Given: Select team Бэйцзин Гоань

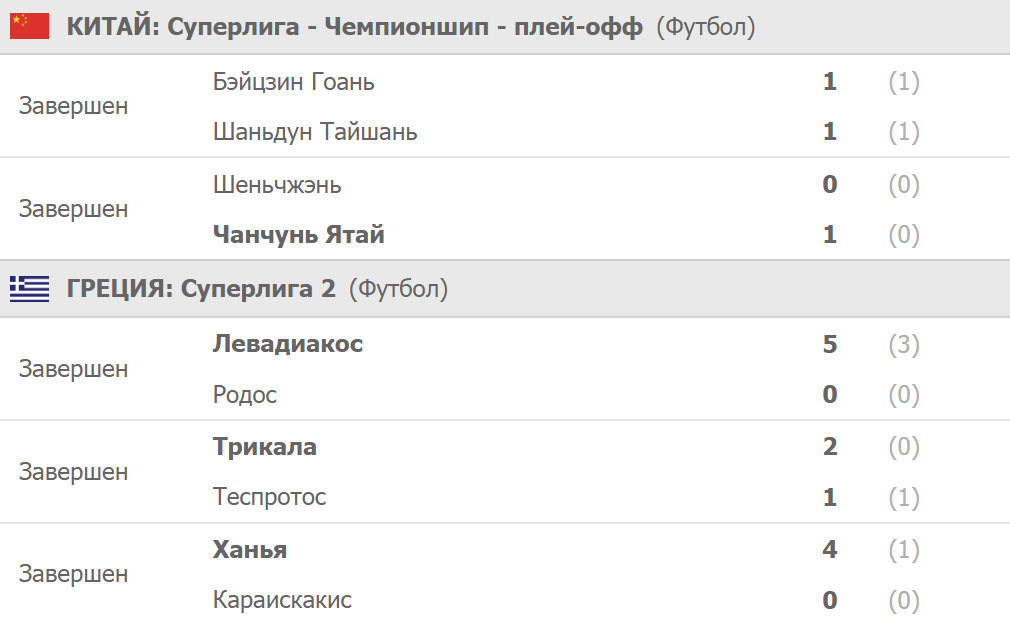Looking at the screenshot, I should click(x=293, y=82).
